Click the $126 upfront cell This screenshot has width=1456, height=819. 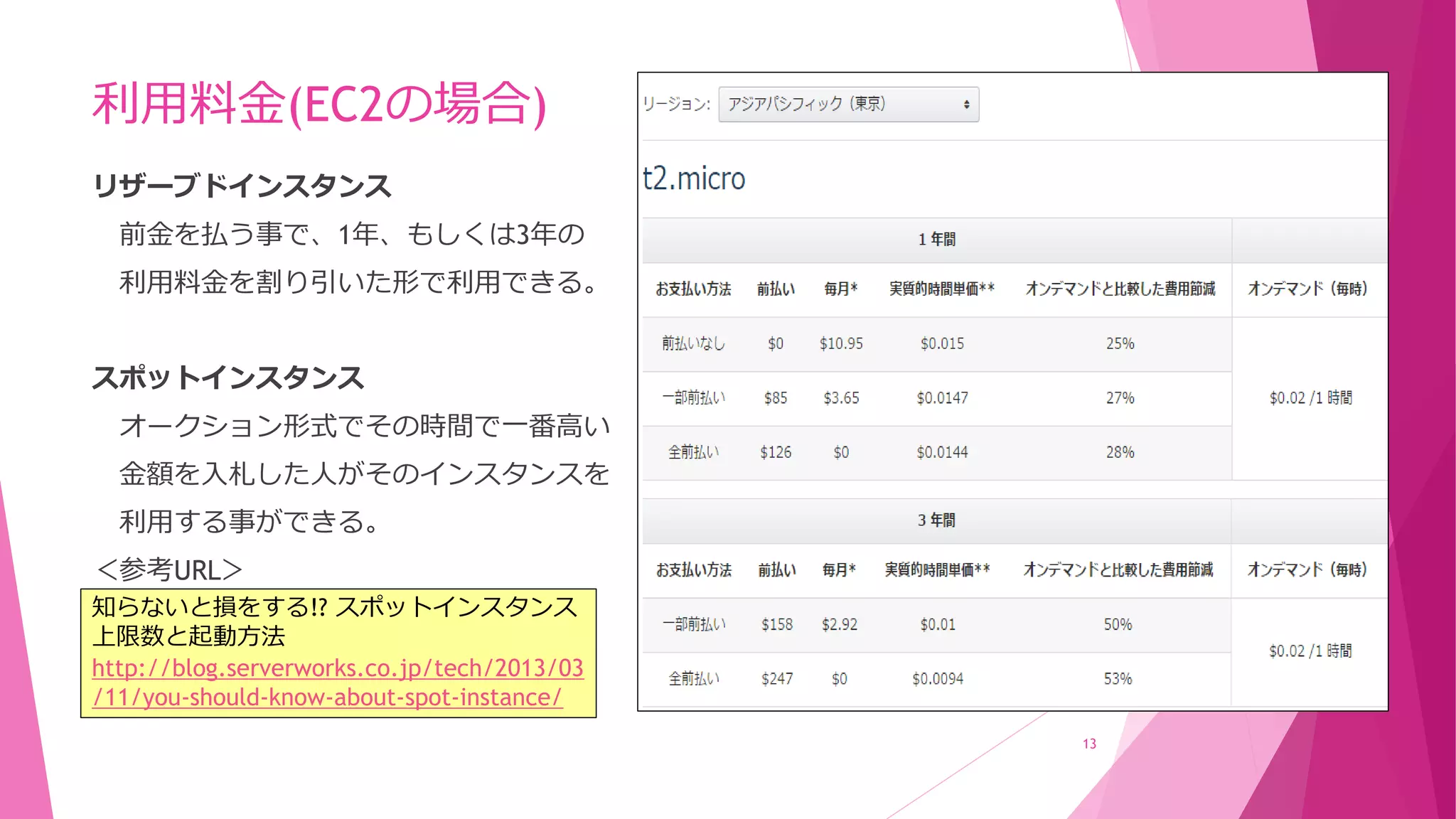click(776, 453)
